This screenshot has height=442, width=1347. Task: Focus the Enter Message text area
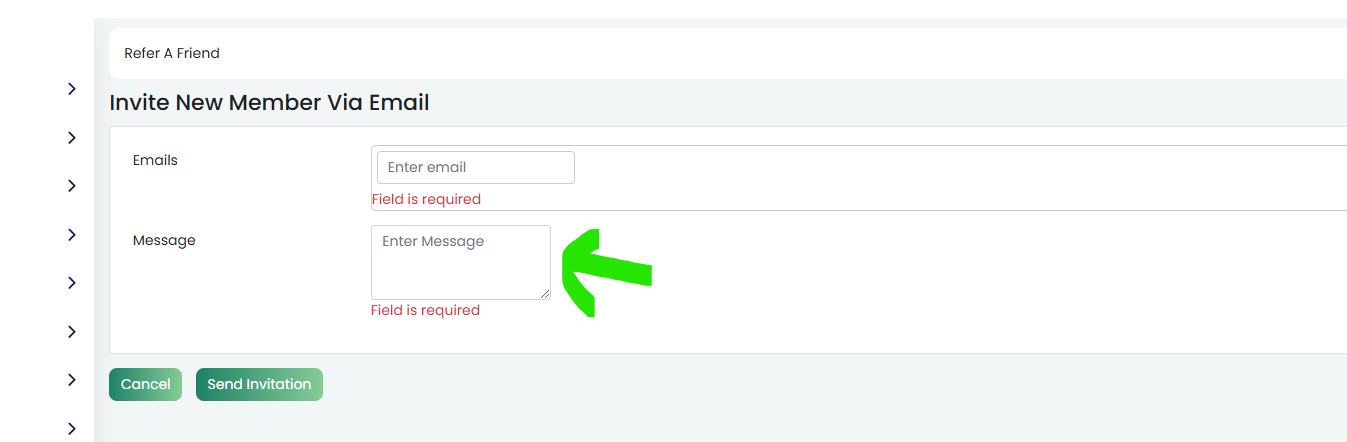(x=461, y=262)
